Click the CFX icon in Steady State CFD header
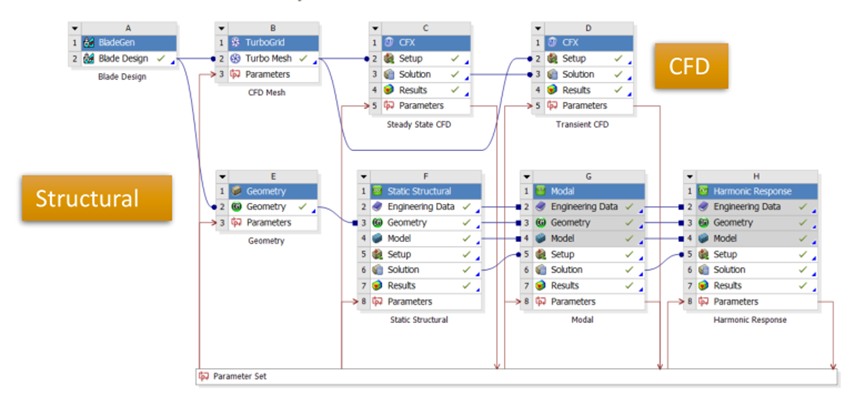Viewport: 865px width, 406px height. click(x=388, y=42)
